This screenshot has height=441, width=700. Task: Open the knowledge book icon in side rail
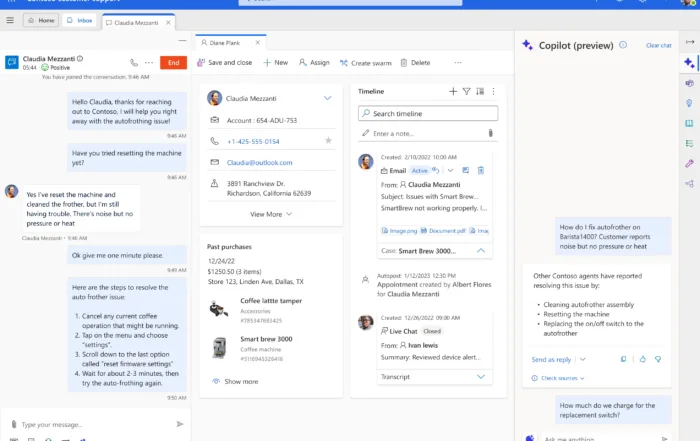pos(689,123)
